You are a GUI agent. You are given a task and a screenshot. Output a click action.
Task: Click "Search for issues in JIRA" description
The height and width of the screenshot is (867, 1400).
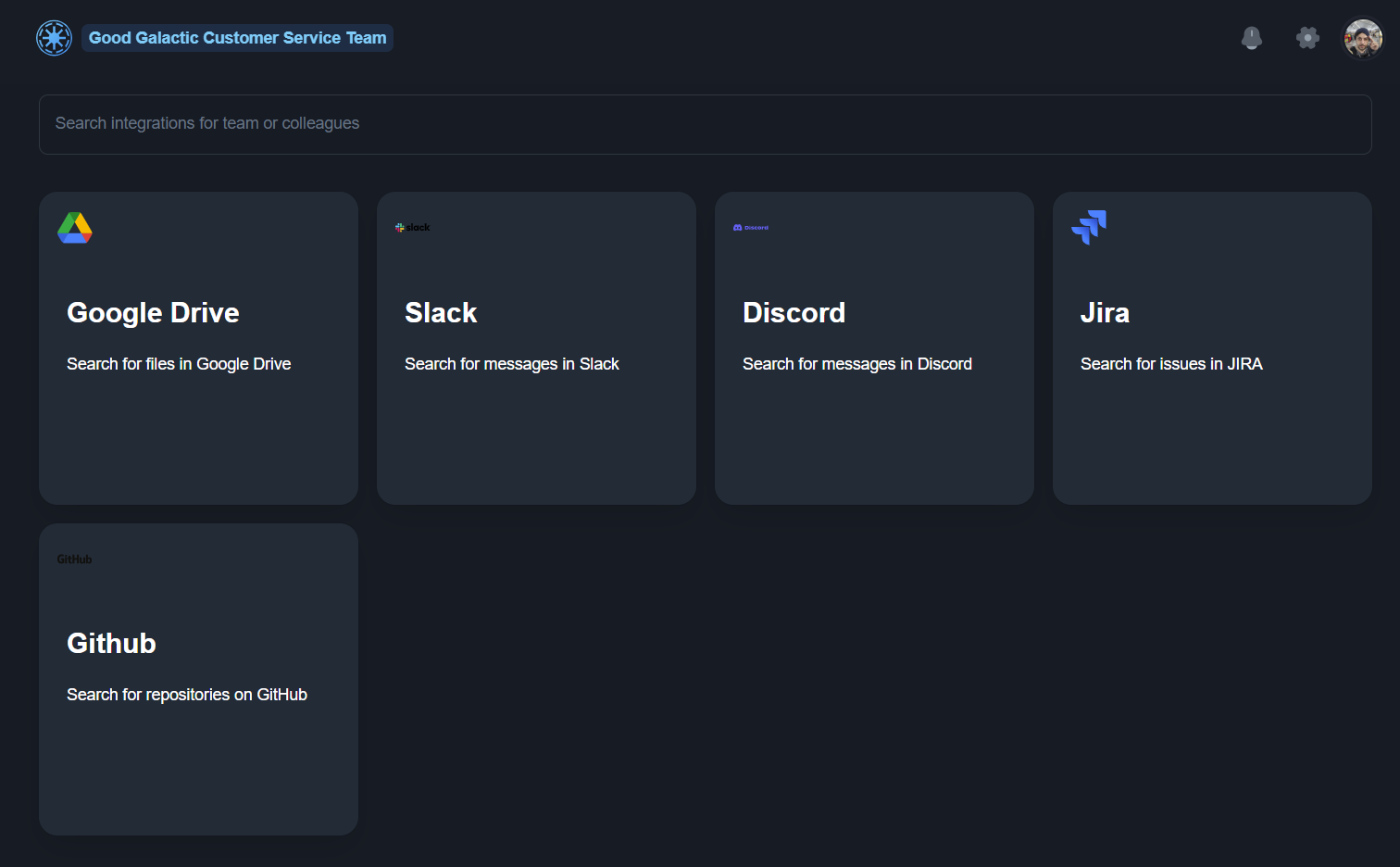[x=1171, y=364]
